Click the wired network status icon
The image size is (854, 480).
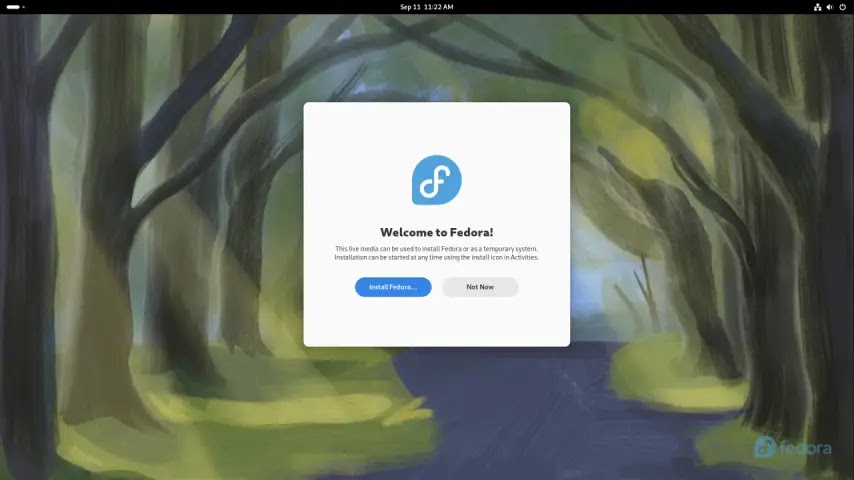coord(817,7)
